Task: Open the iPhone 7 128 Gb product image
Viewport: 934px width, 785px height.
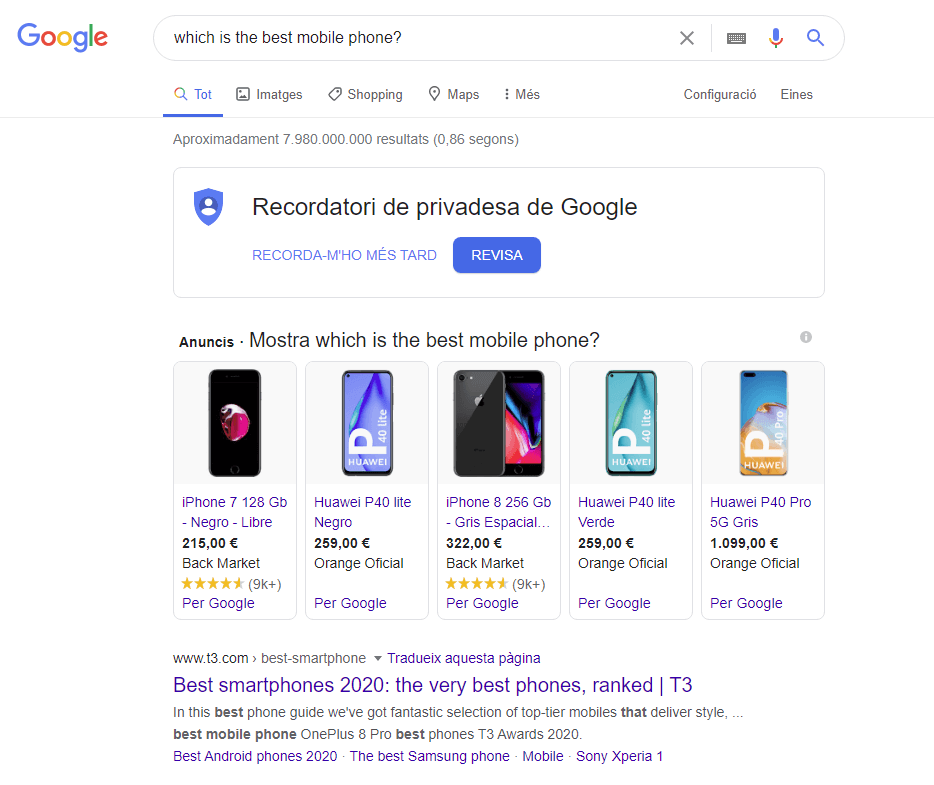Action: (x=235, y=422)
